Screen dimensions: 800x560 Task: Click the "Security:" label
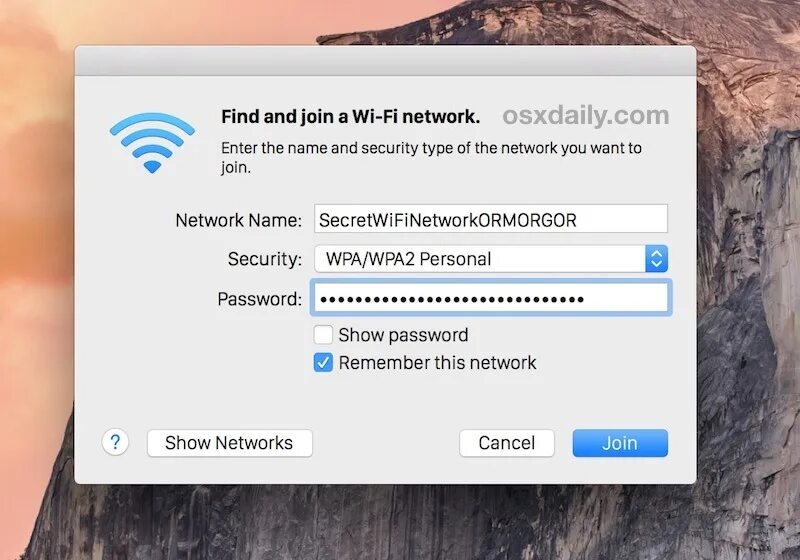(x=265, y=259)
